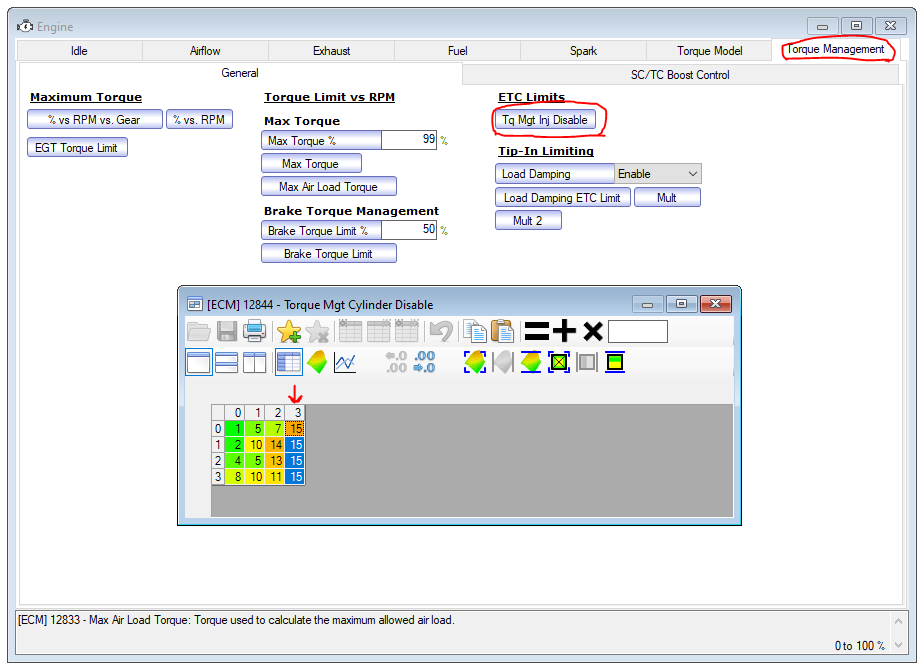Click the decrease decimal places icon
Image resolution: width=922 pixels, height=671 pixels.
[x=396, y=362]
